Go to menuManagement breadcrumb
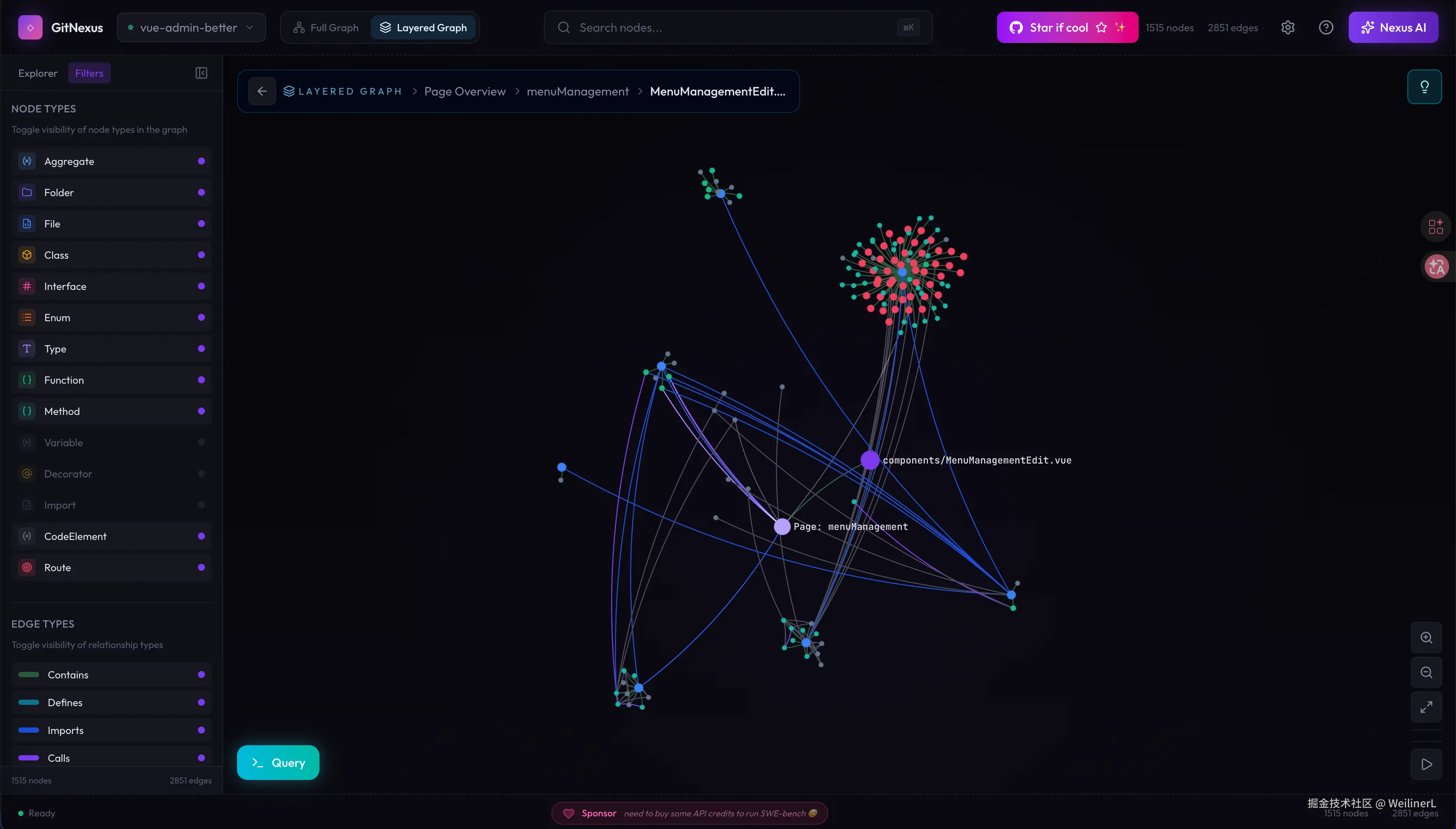Image resolution: width=1456 pixels, height=829 pixels. (577, 91)
